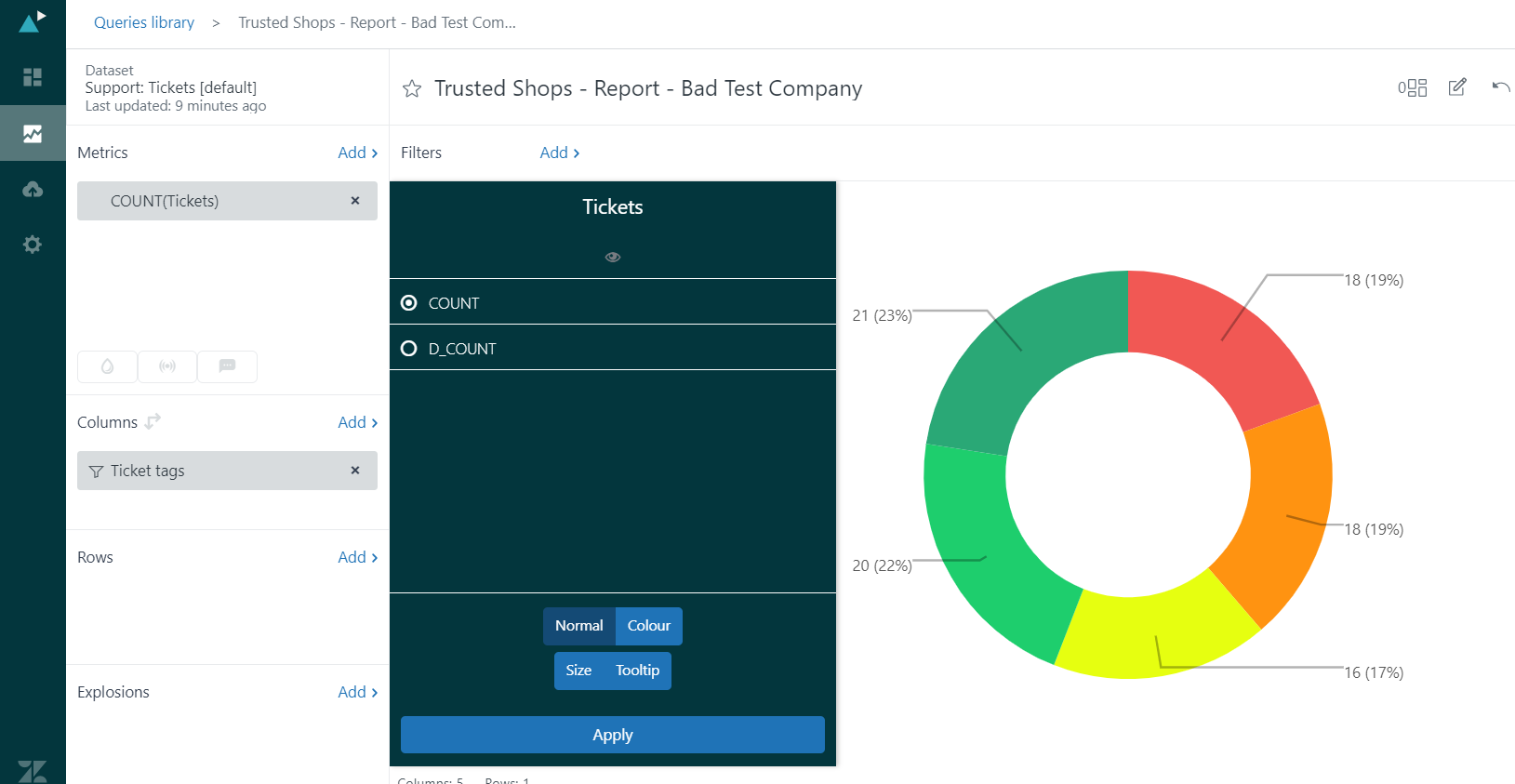The height and width of the screenshot is (784, 1515).
Task: Favorite the query with the star icon
Action: pos(412,88)
